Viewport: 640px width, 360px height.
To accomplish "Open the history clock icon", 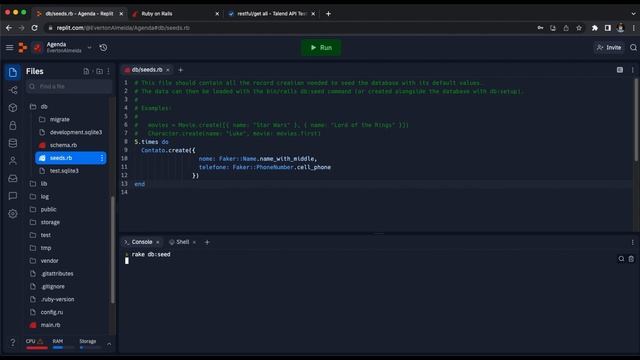I will point(103,48).
